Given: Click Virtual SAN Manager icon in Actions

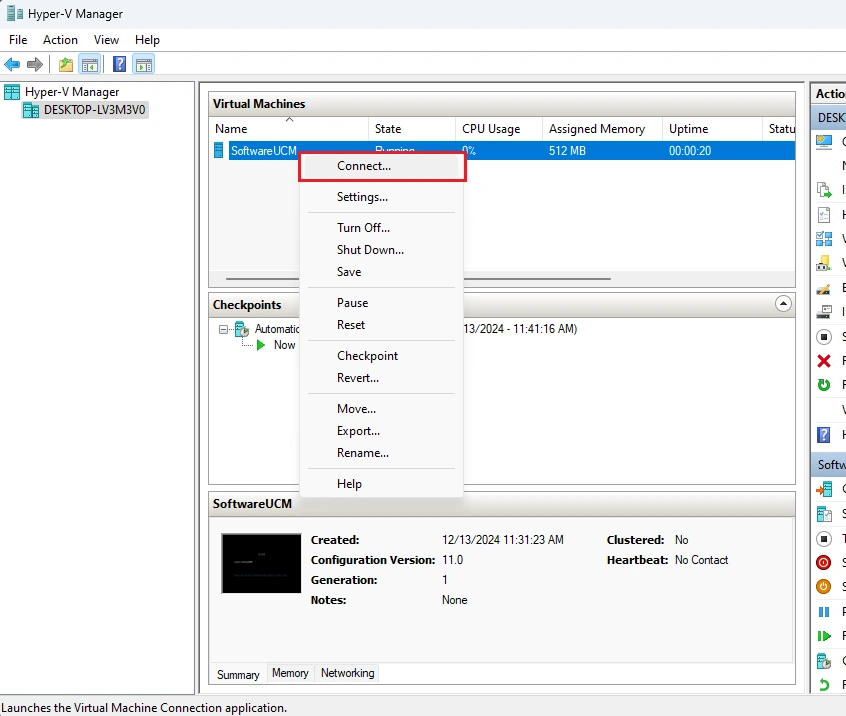Looking at the screenshot, I should [x=823, y=263].
